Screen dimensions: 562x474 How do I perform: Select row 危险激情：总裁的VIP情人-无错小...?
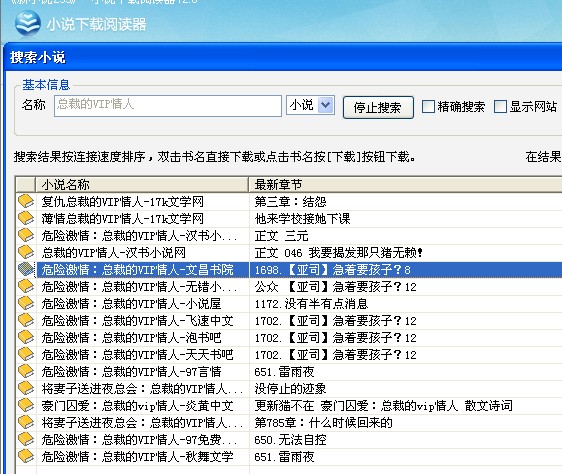point(139,286)
